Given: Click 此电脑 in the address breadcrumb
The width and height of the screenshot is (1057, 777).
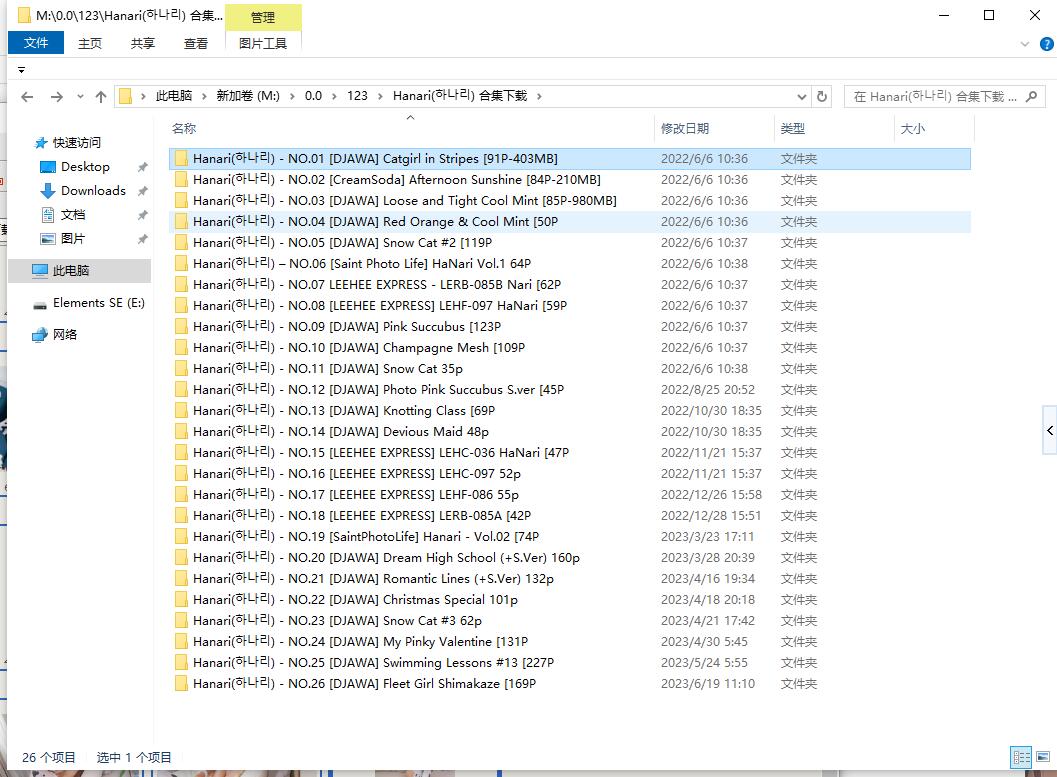Looking at the screenshot, I should (x=174, y=96).
